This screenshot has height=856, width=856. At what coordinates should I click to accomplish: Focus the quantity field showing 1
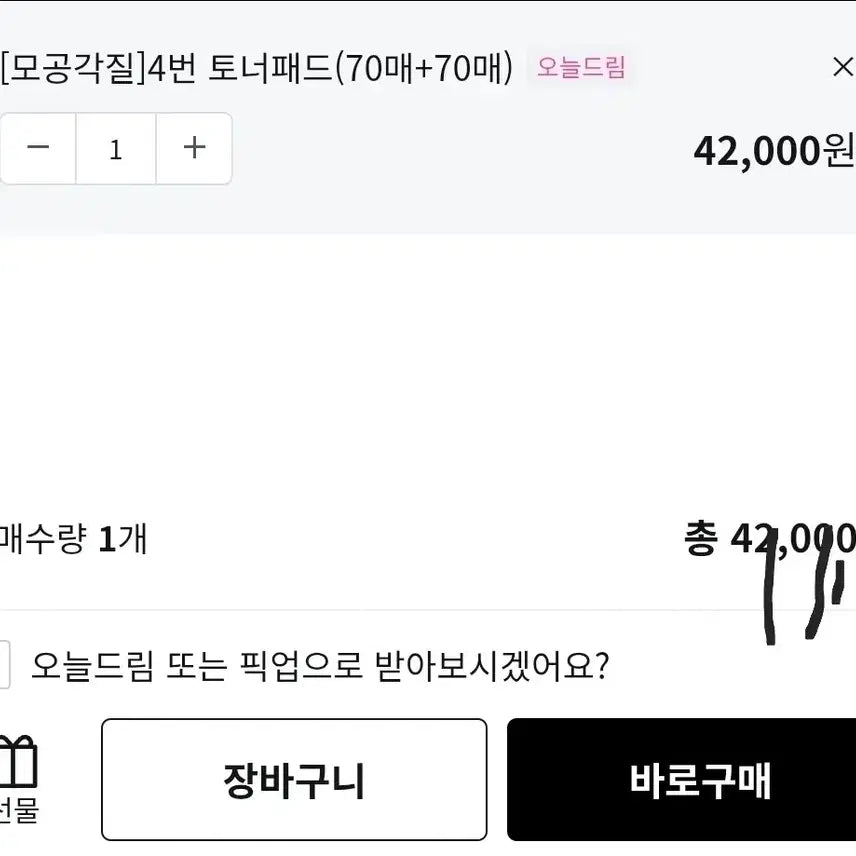tap(116, 149)
